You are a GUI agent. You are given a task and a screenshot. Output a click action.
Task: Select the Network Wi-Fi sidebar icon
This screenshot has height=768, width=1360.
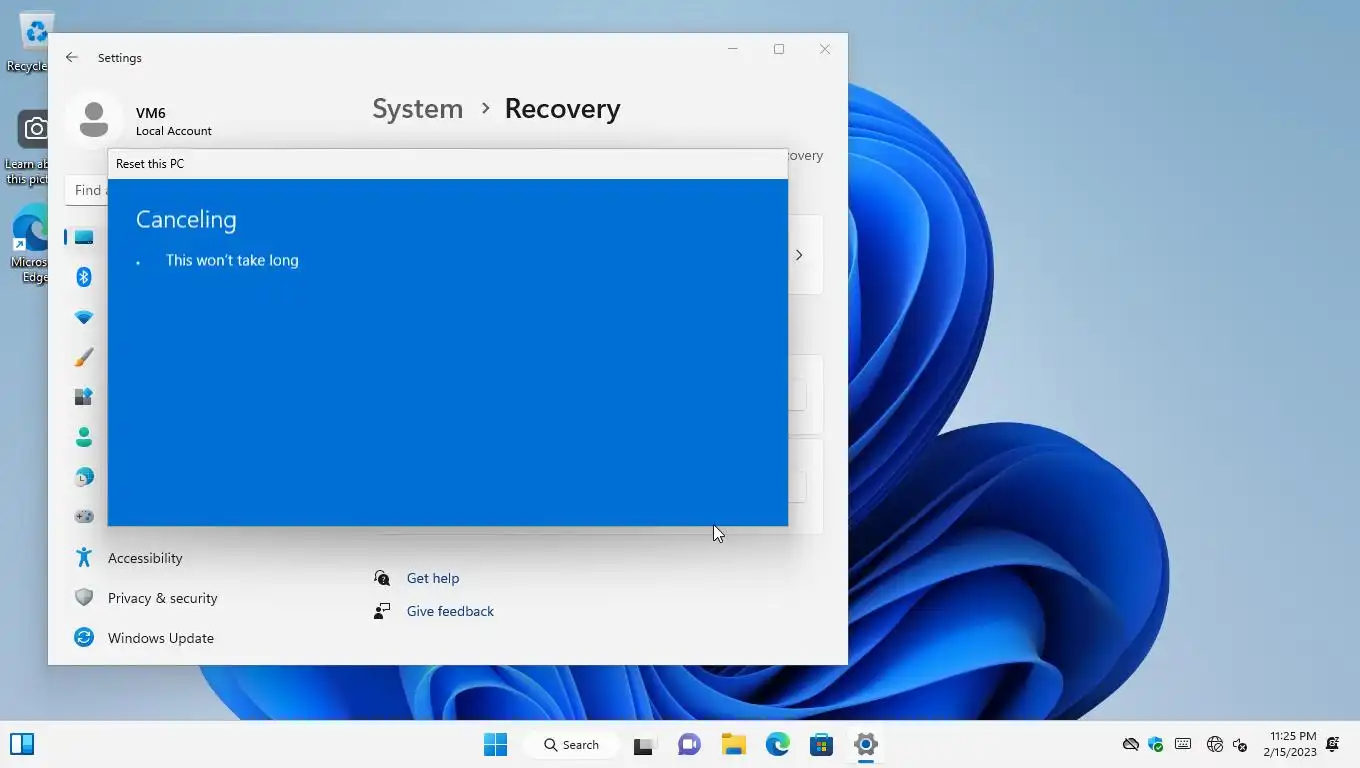click(x=84, y=317)
